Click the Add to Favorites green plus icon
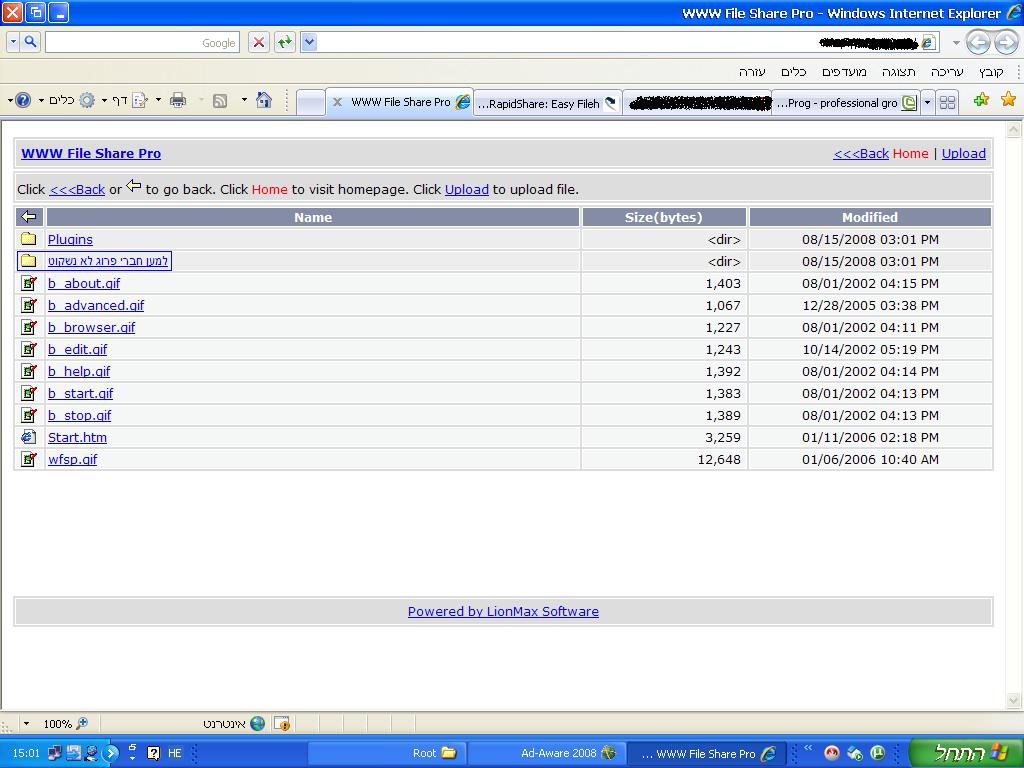 pos(981,100)
